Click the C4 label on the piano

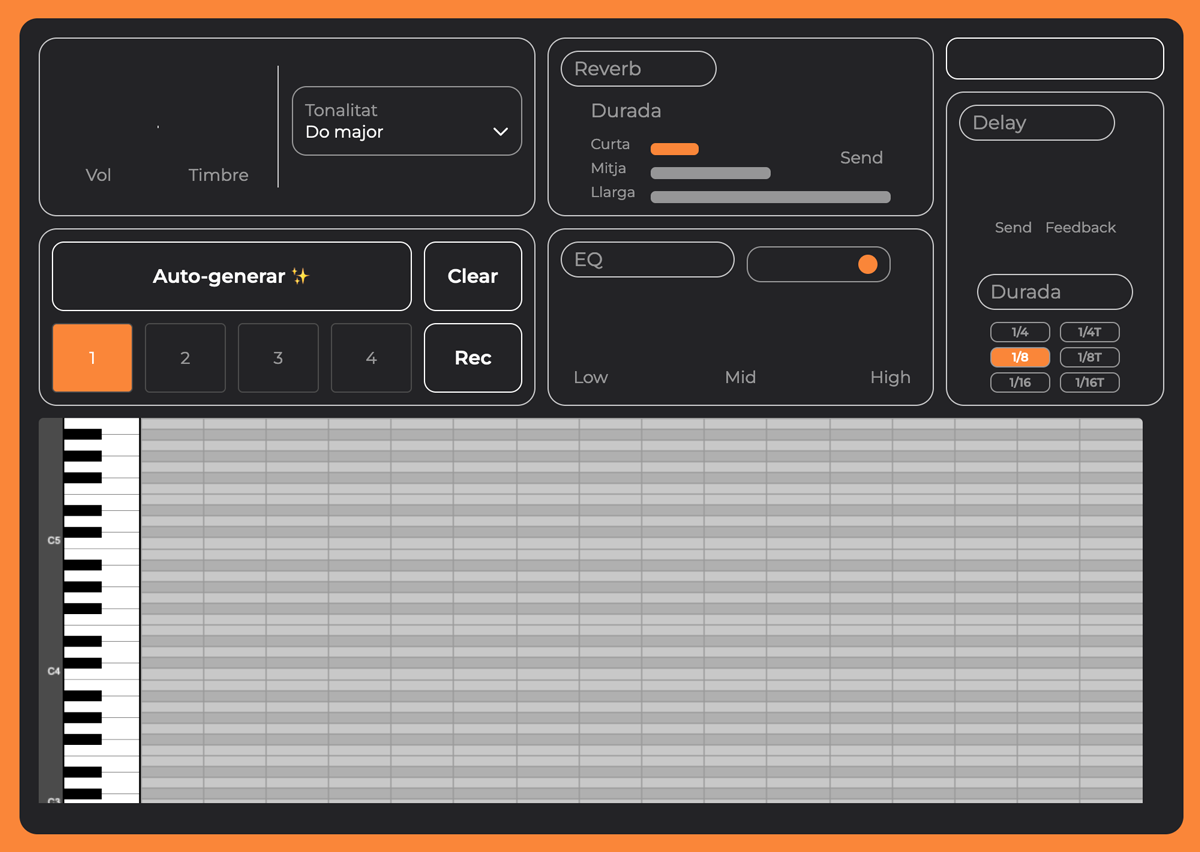click(54, 671)
